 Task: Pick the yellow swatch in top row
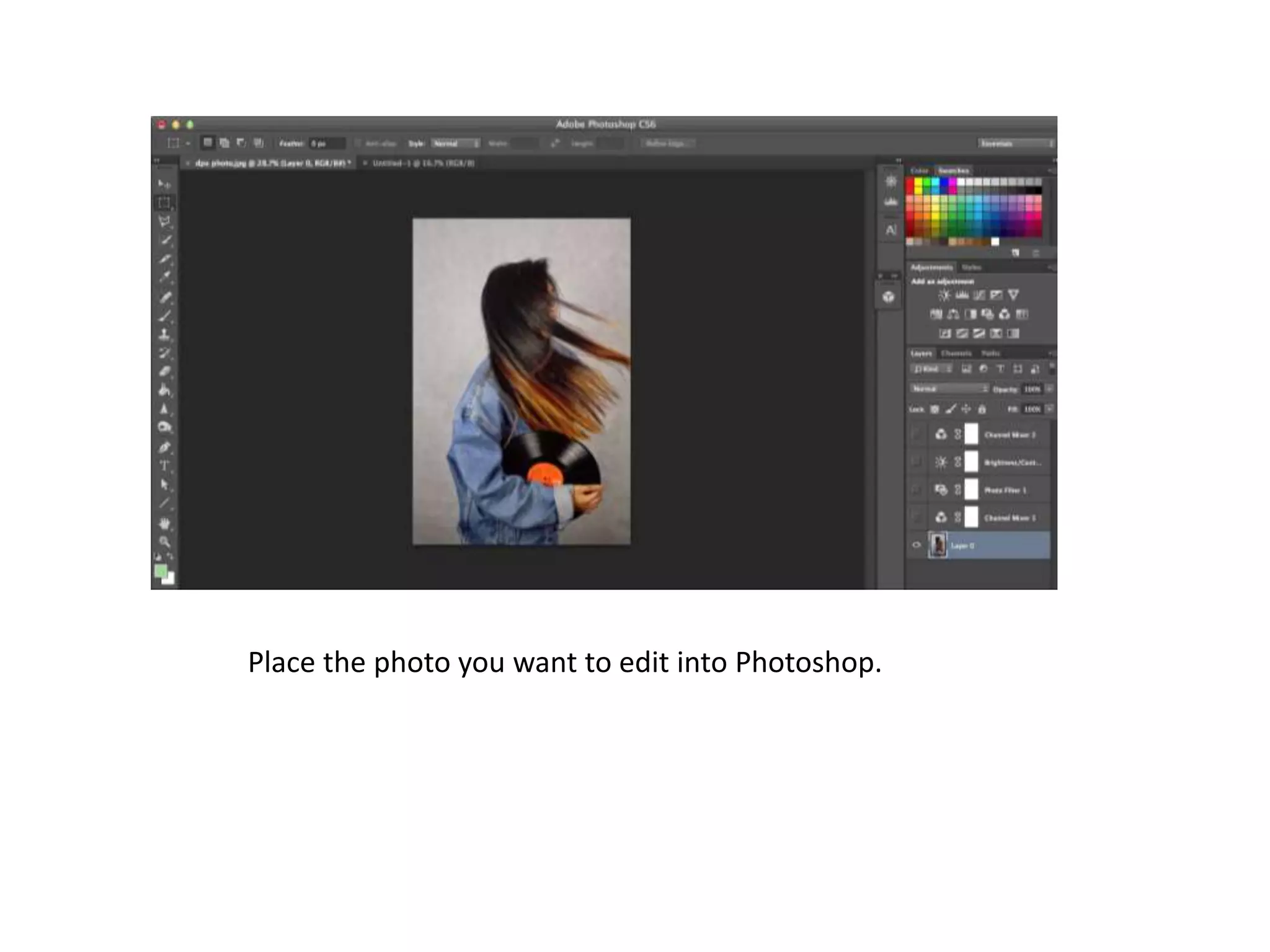pyautogui.click(x=918, y=182)
